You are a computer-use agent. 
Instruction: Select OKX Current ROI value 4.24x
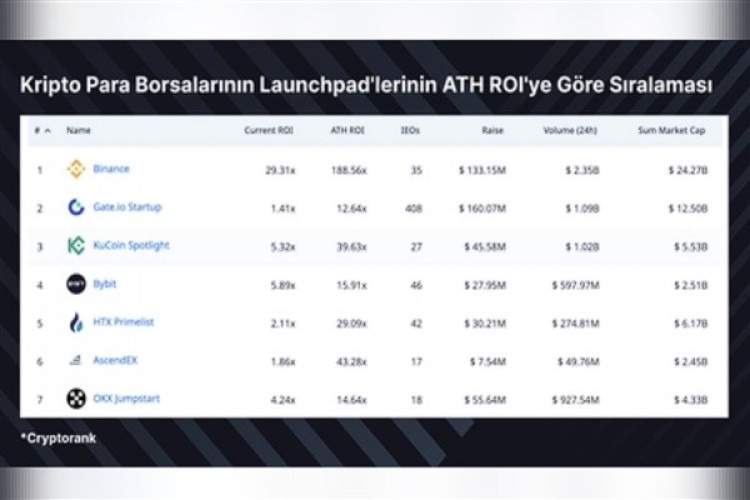283,400
